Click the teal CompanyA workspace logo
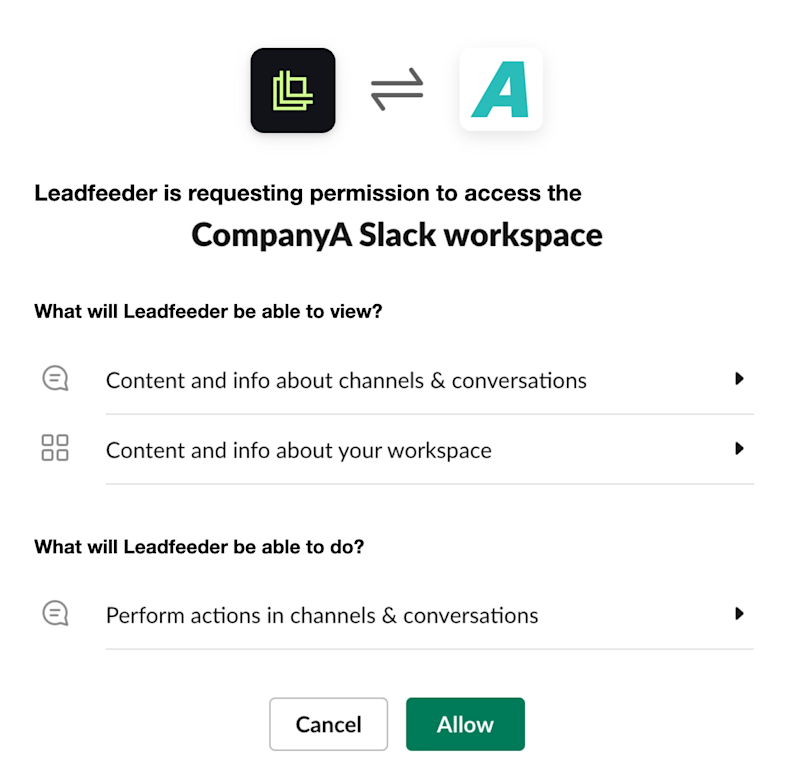The width and height of the screenshot is (800, 768). coord(501,89)
